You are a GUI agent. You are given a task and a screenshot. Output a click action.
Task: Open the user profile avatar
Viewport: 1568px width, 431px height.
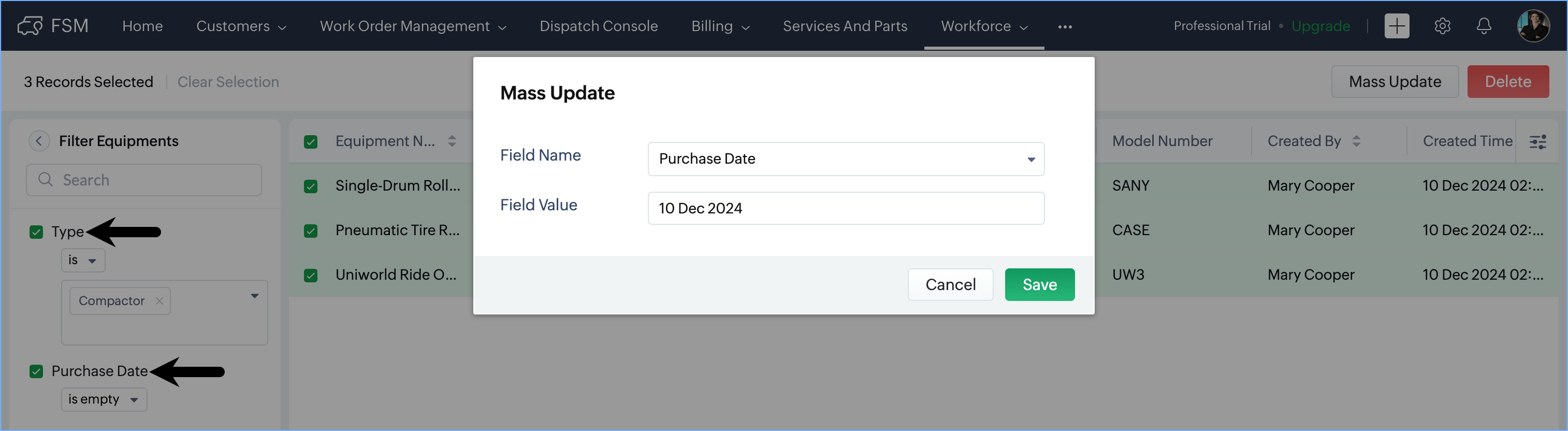point(1533,26)
